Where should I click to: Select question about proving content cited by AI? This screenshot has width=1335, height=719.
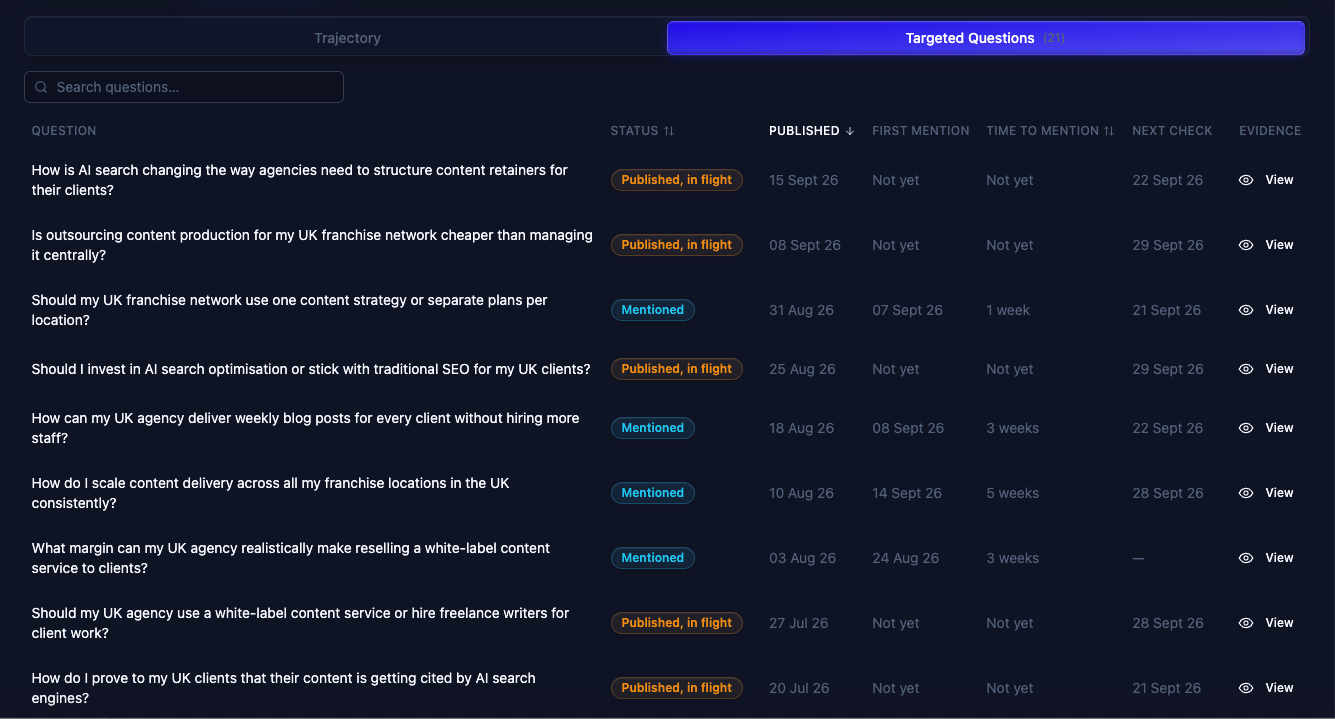pos(284,688)
